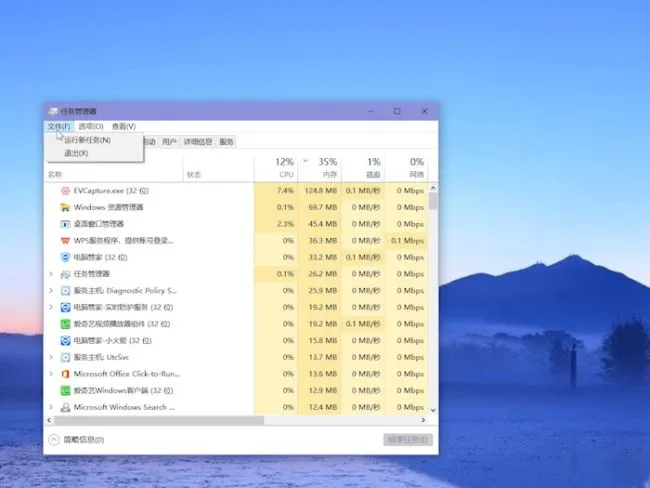Click the 12.4 MB memory cell
The image size is (650, 488).
point(320,407)
